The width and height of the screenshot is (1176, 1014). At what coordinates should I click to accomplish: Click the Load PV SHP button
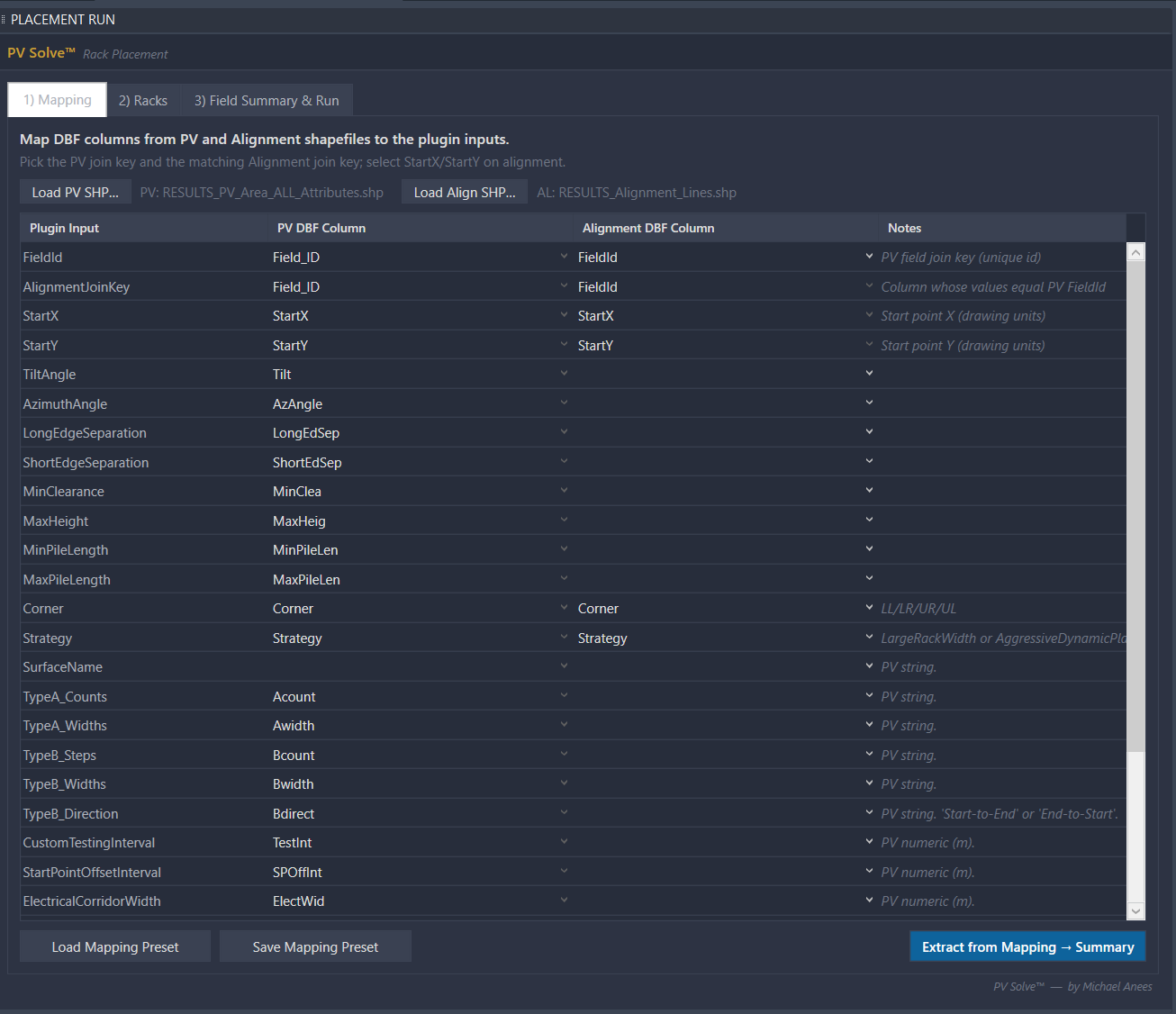coord(76,193)
